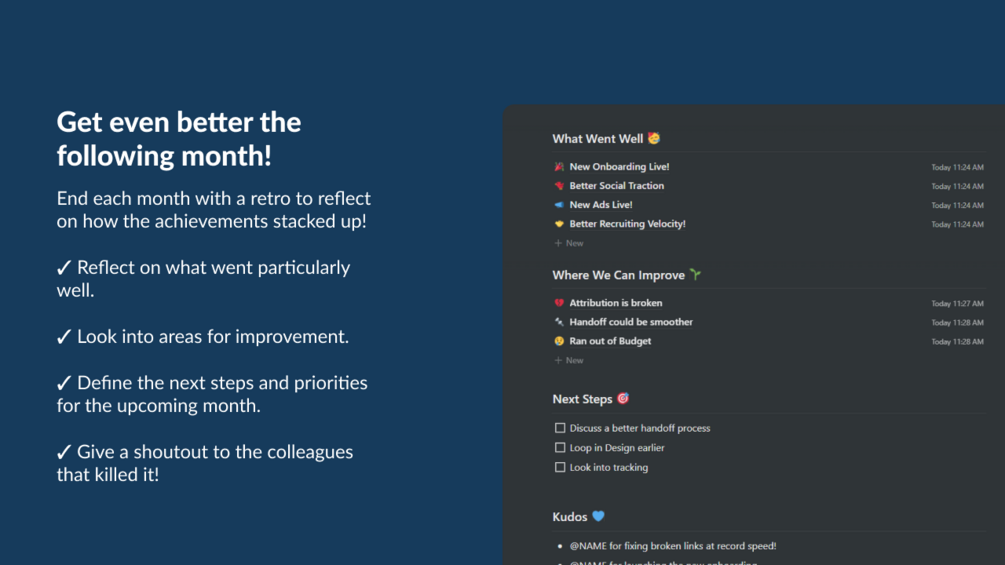Click the sad face icon beside Ran out of Budget
This screenshot has height=565, width=1005.
click(559, 341)
